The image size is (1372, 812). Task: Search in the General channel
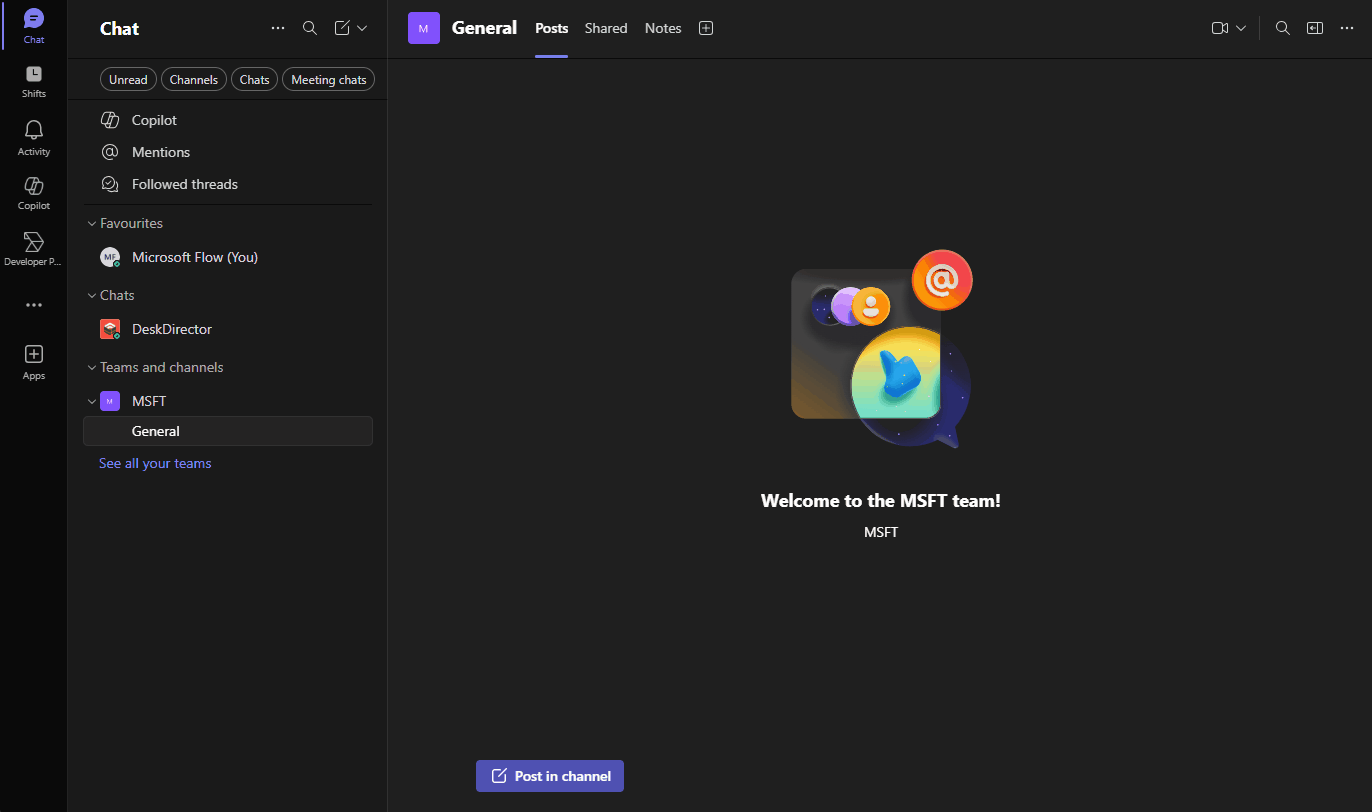click(1283, 28)
